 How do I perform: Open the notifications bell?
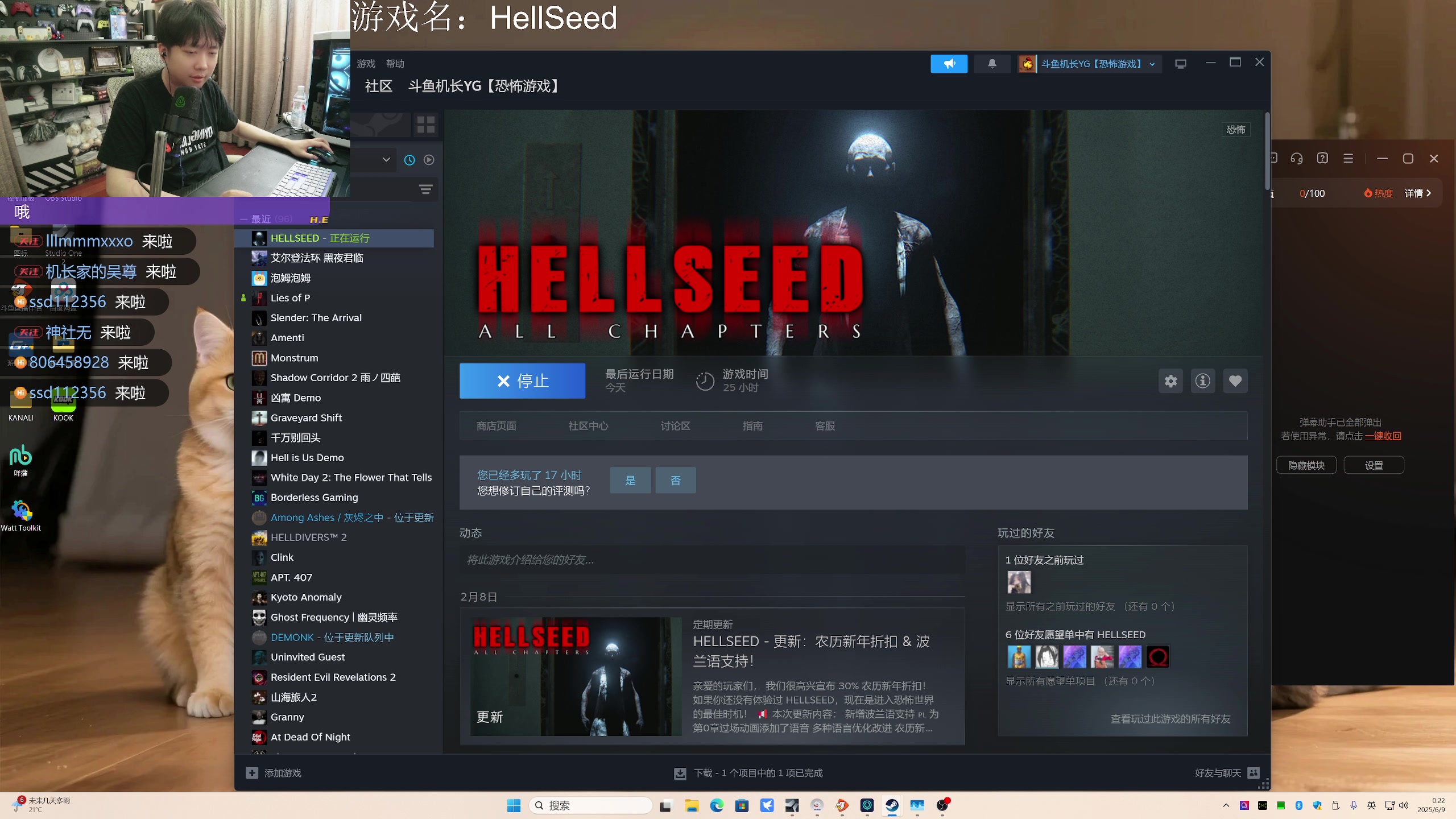click(x=992, y=64)
